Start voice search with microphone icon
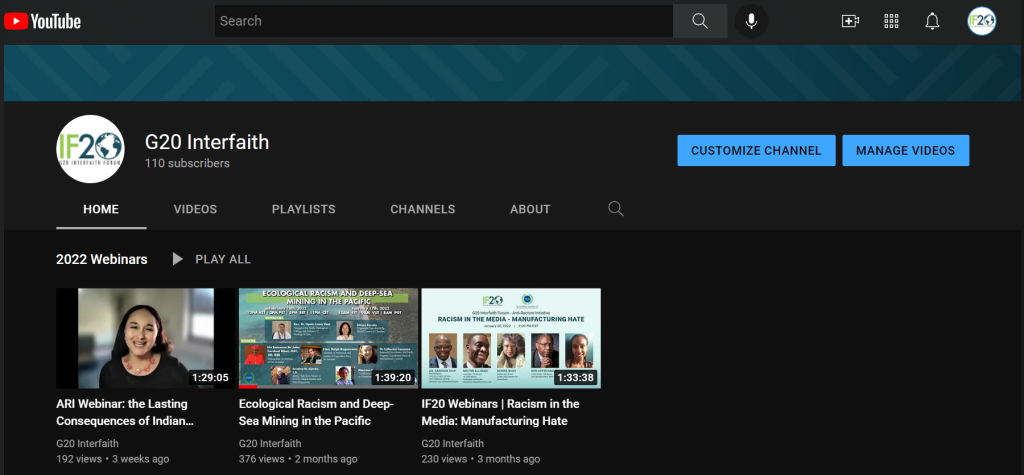This screenshot has height=475, width=1024. [751, 21]
